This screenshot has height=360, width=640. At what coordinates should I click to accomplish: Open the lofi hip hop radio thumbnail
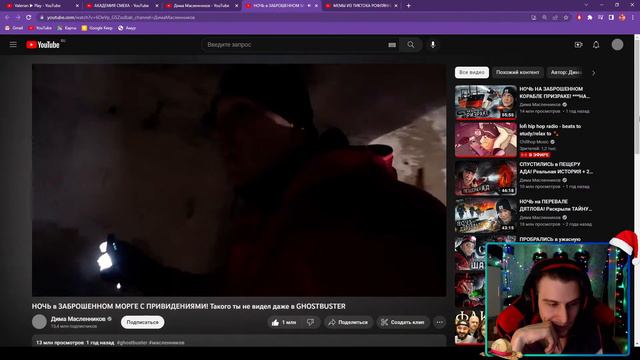pos(486,140)
